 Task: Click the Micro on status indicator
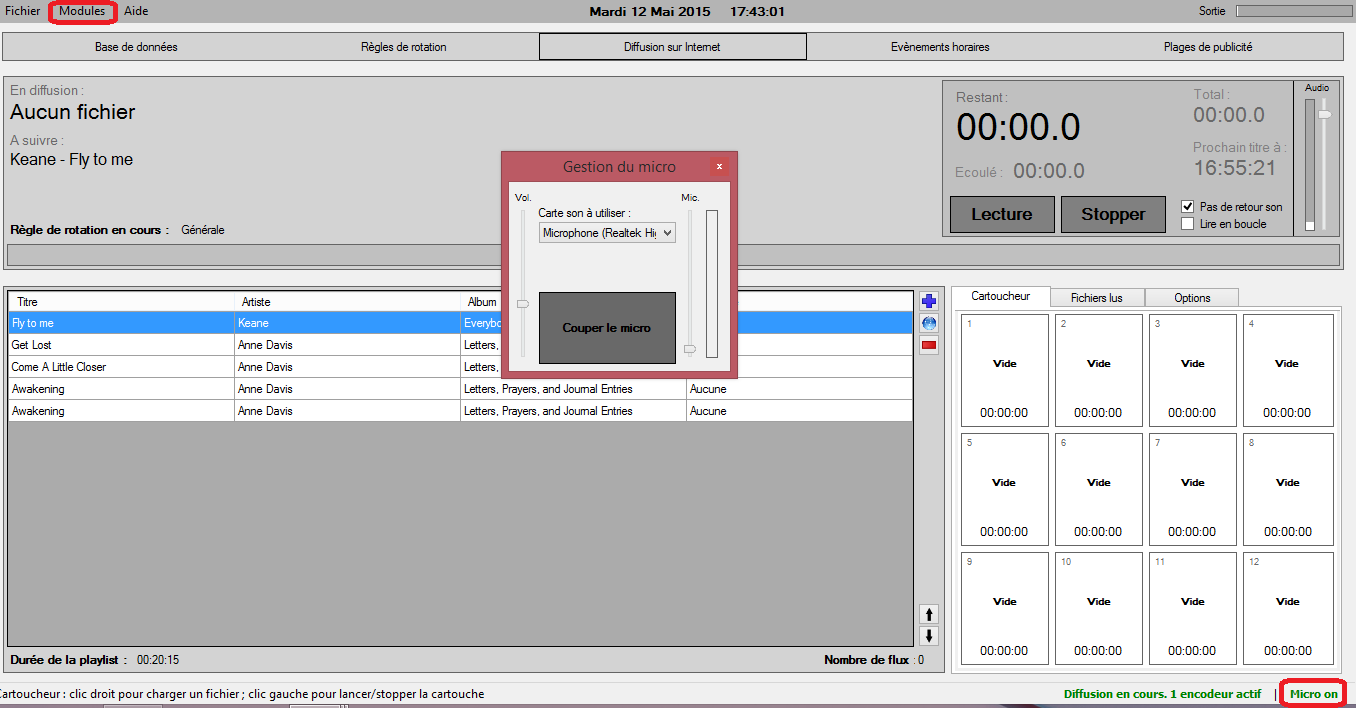(x=1313, y=693)
